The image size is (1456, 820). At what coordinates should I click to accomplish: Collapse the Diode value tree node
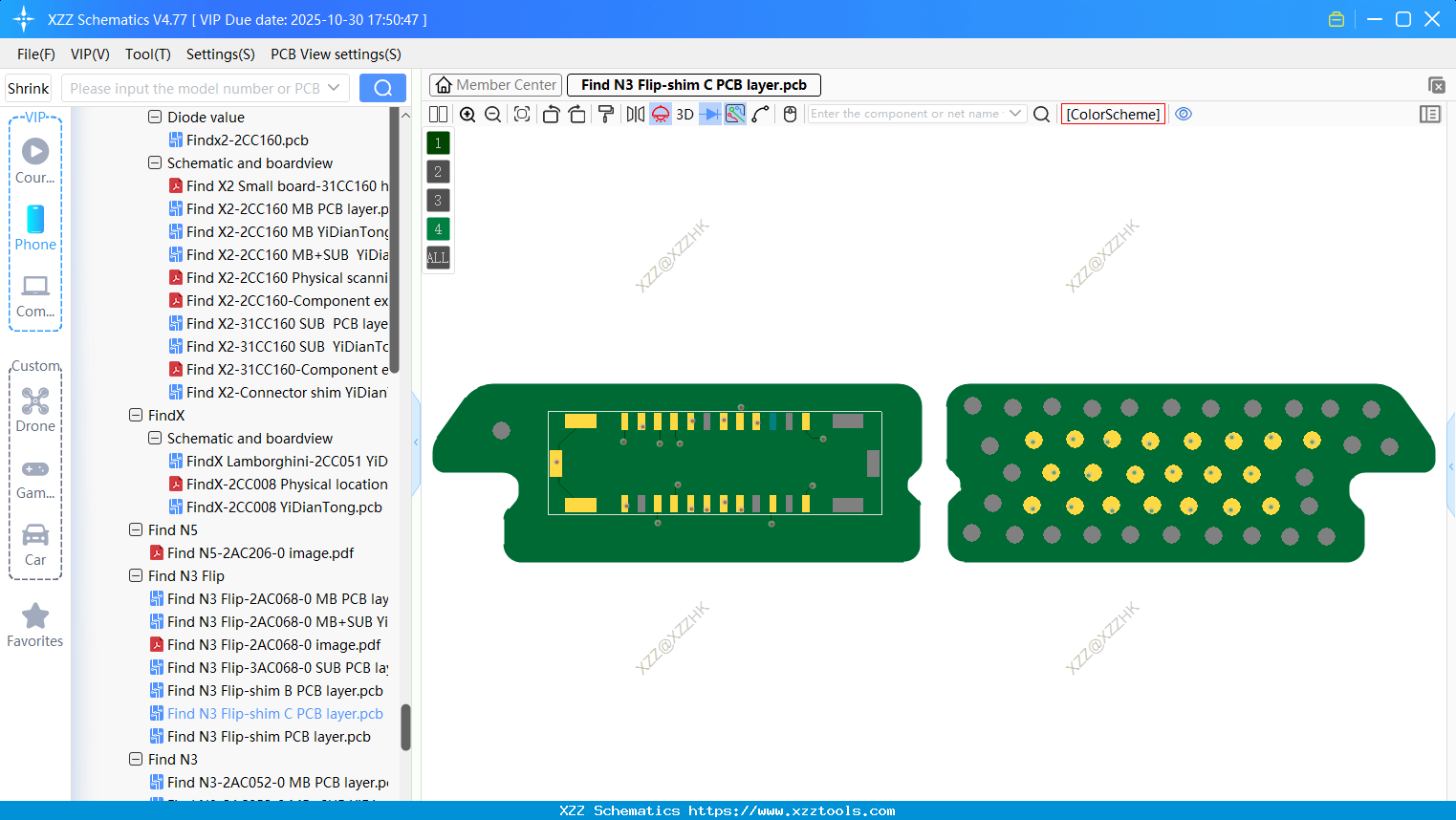[x=155, y=117]
